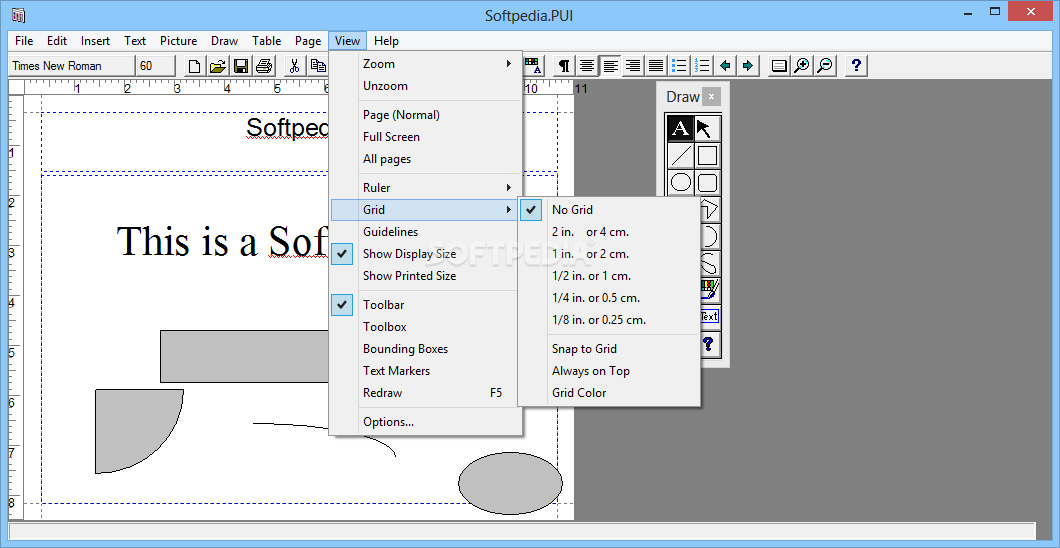Click the justify text icon

click(x=656, y=66)
